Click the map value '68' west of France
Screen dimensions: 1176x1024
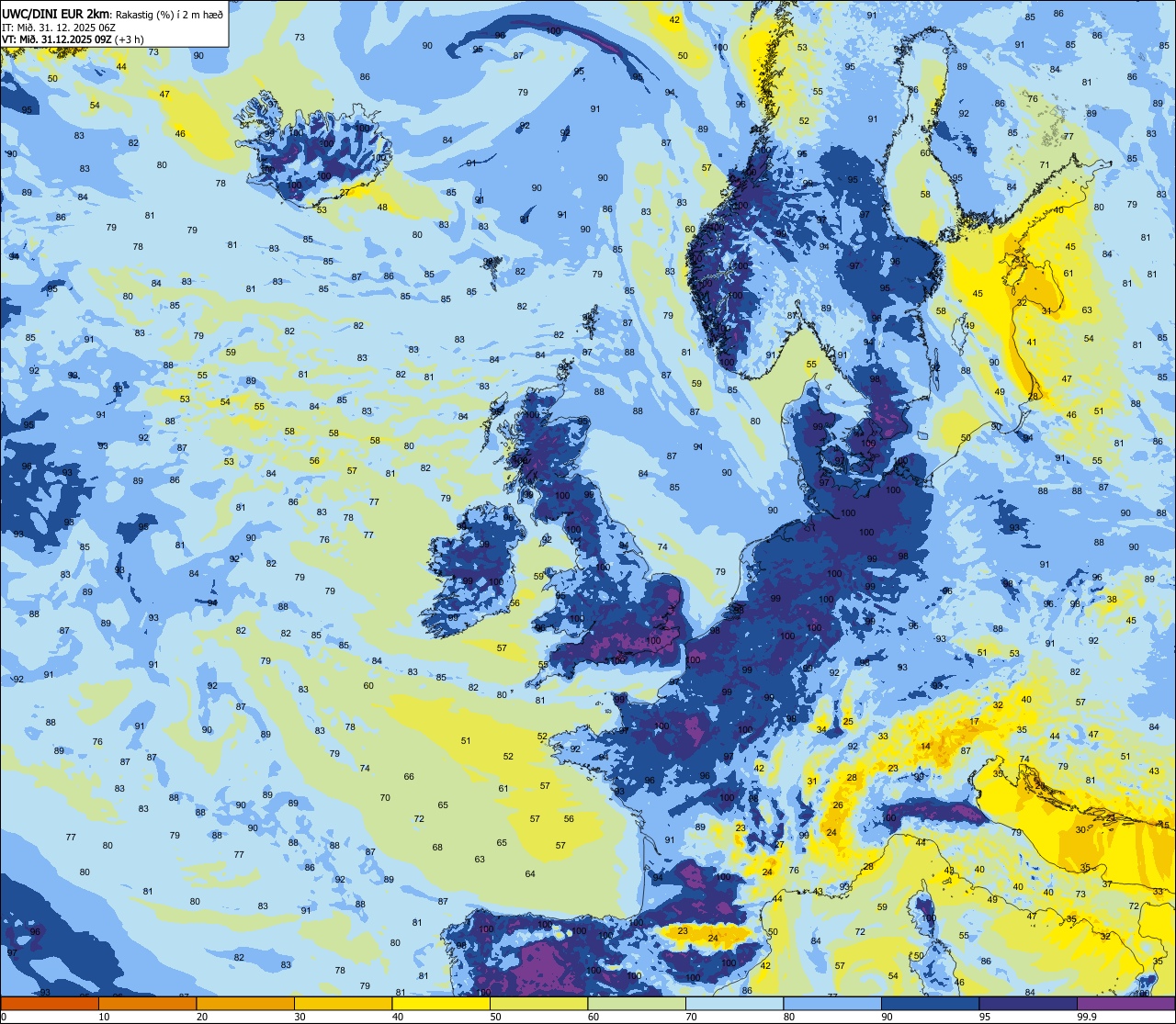437,847
